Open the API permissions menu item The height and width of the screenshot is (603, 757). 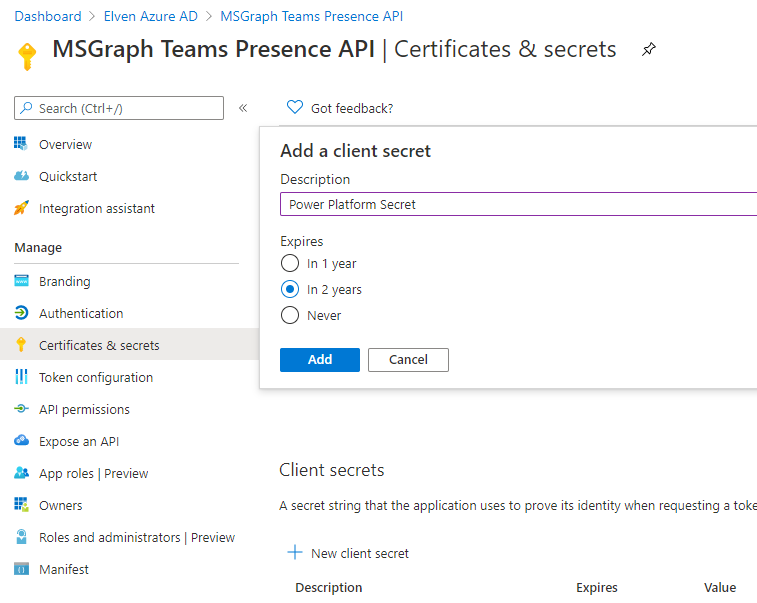click(84, 409)
